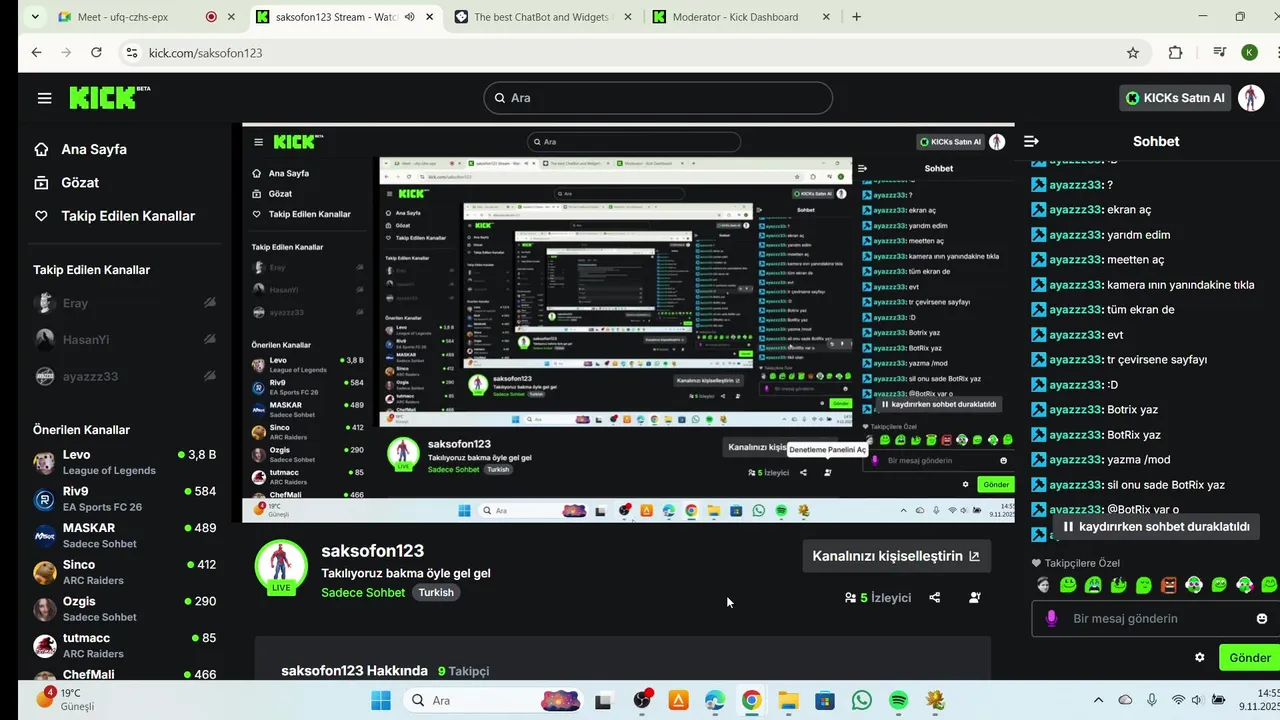This screenshot has height=720, width=1280.
Task: Select the gray face emote category
Action: (1043, 584)
